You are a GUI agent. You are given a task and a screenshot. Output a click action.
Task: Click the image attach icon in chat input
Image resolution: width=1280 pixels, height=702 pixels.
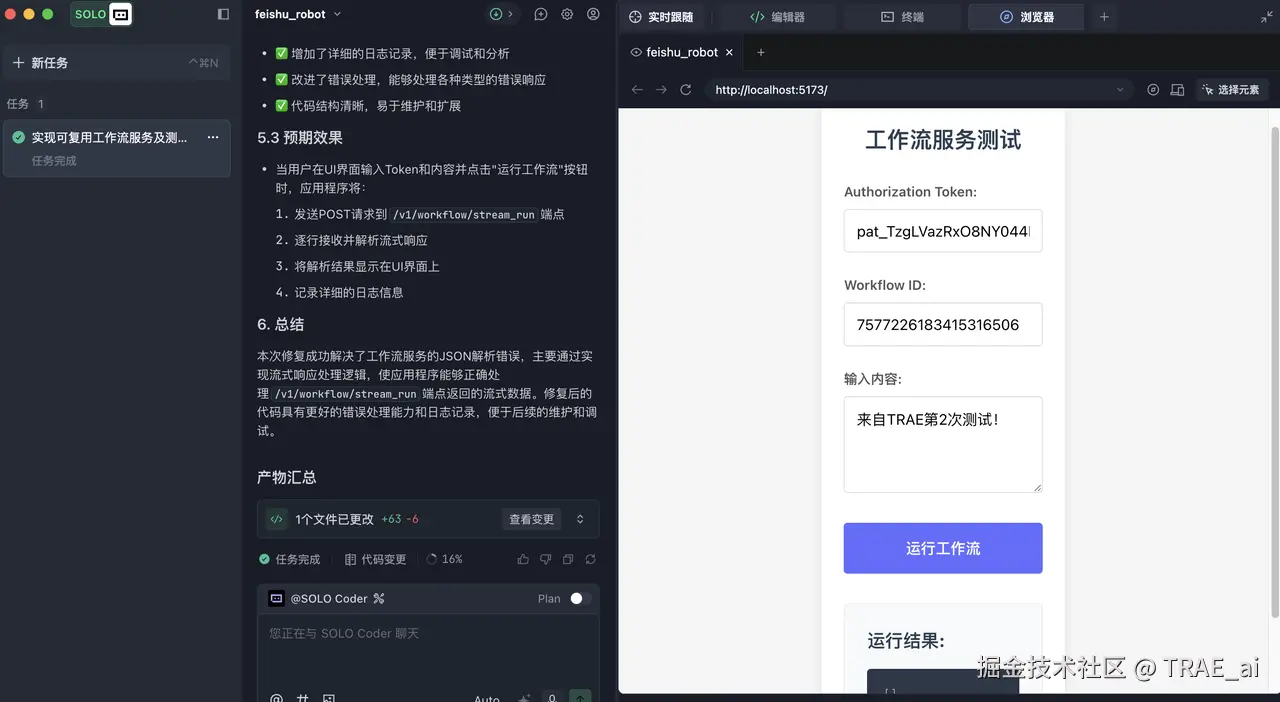click(328, 699)
